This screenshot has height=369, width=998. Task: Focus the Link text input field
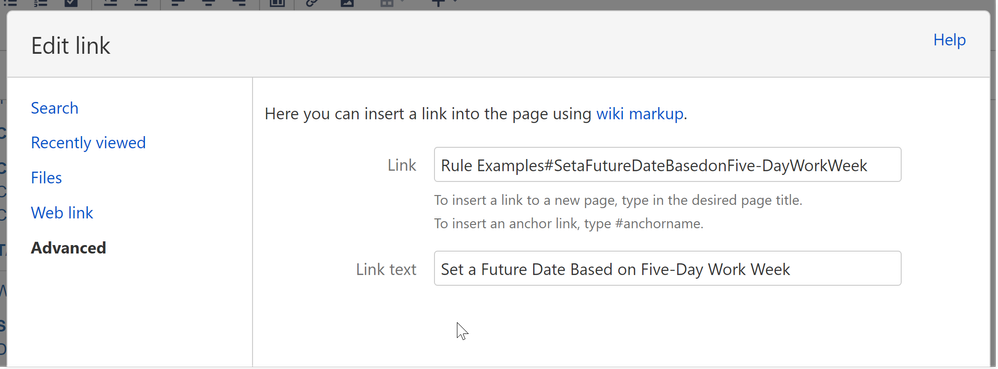(x=668, y=268)
